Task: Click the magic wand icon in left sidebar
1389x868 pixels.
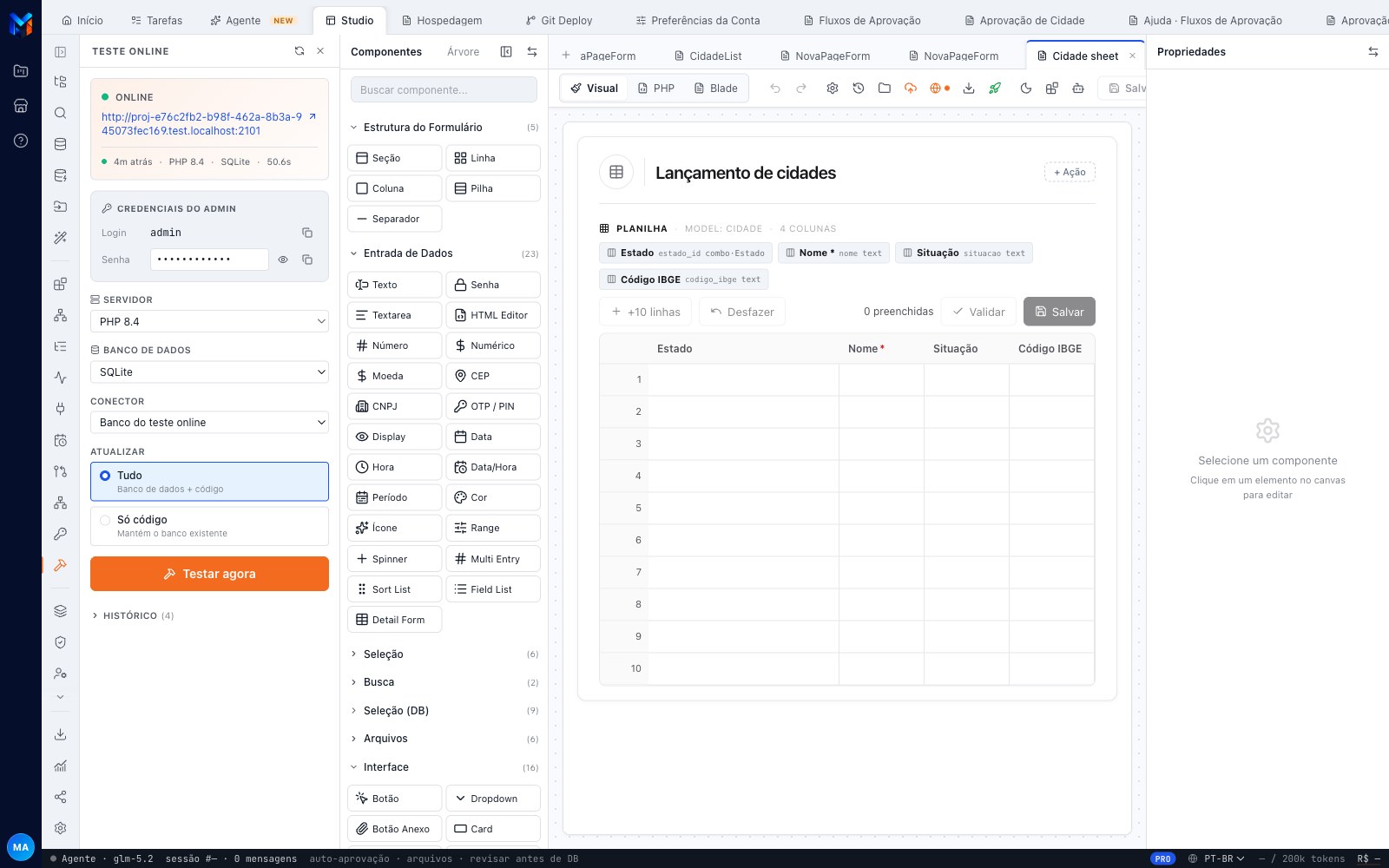Action: [60, 237]
